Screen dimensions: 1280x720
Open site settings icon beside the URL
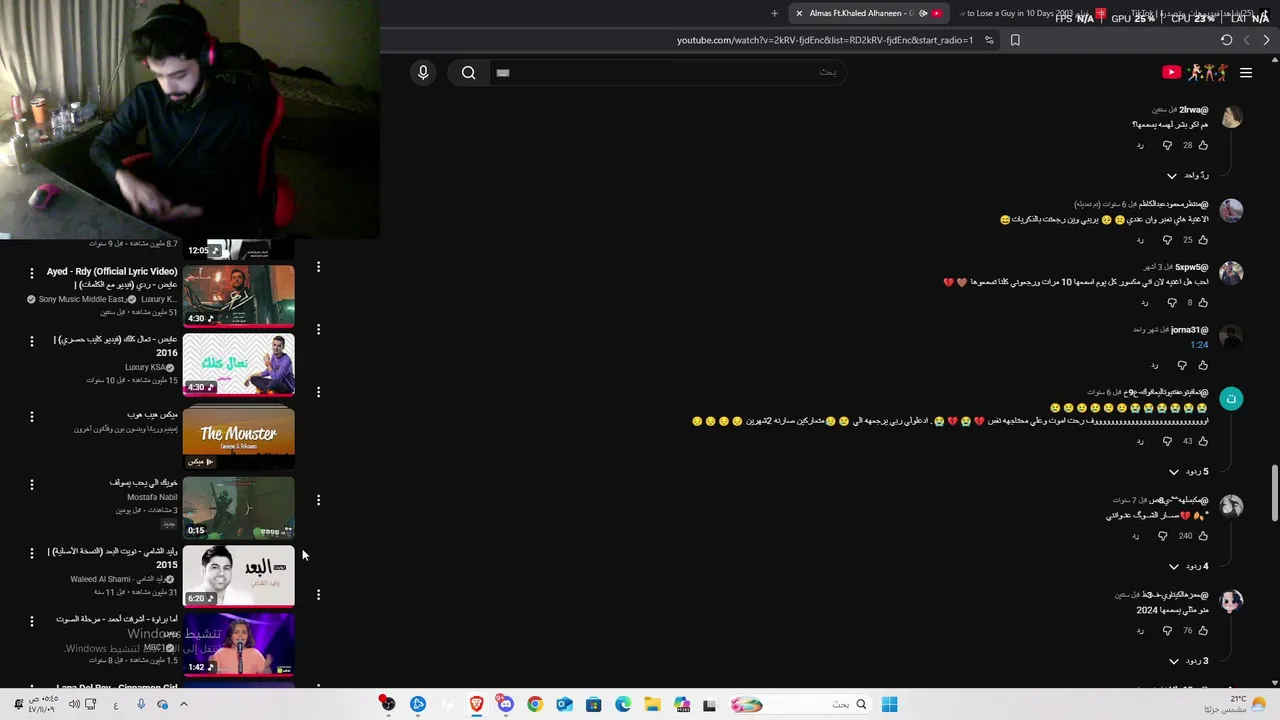(989, 40)
